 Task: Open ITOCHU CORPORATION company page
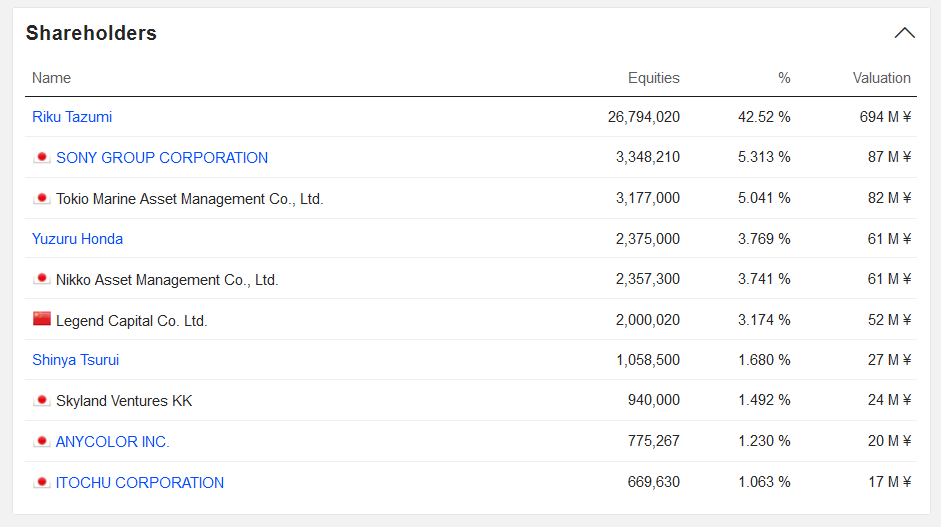[x=140, y=483]
